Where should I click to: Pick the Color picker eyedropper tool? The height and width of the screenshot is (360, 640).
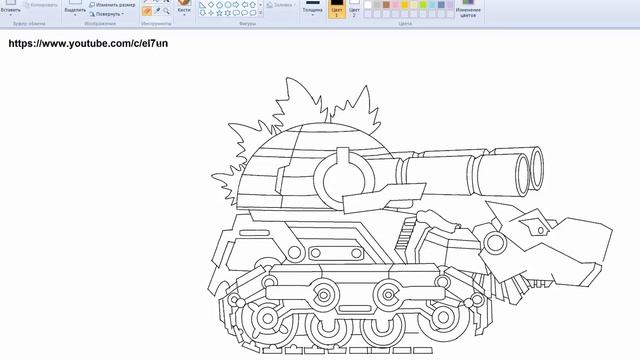click(157, 11)
